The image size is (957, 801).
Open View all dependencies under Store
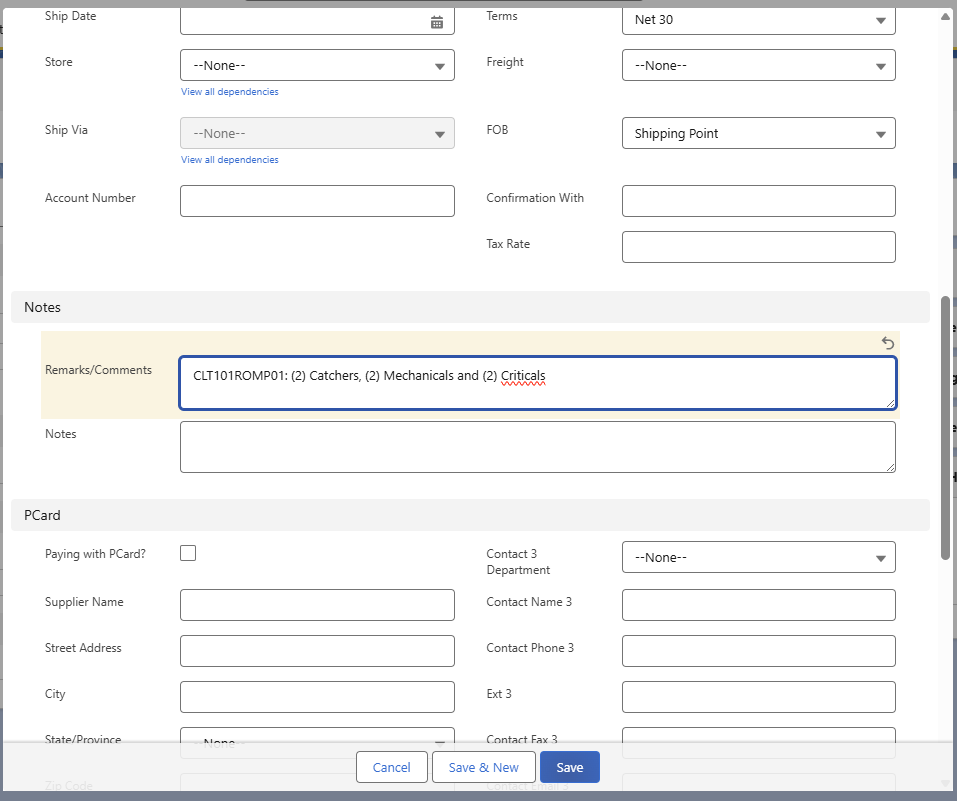pyautogui.click(x=229, y=92)
